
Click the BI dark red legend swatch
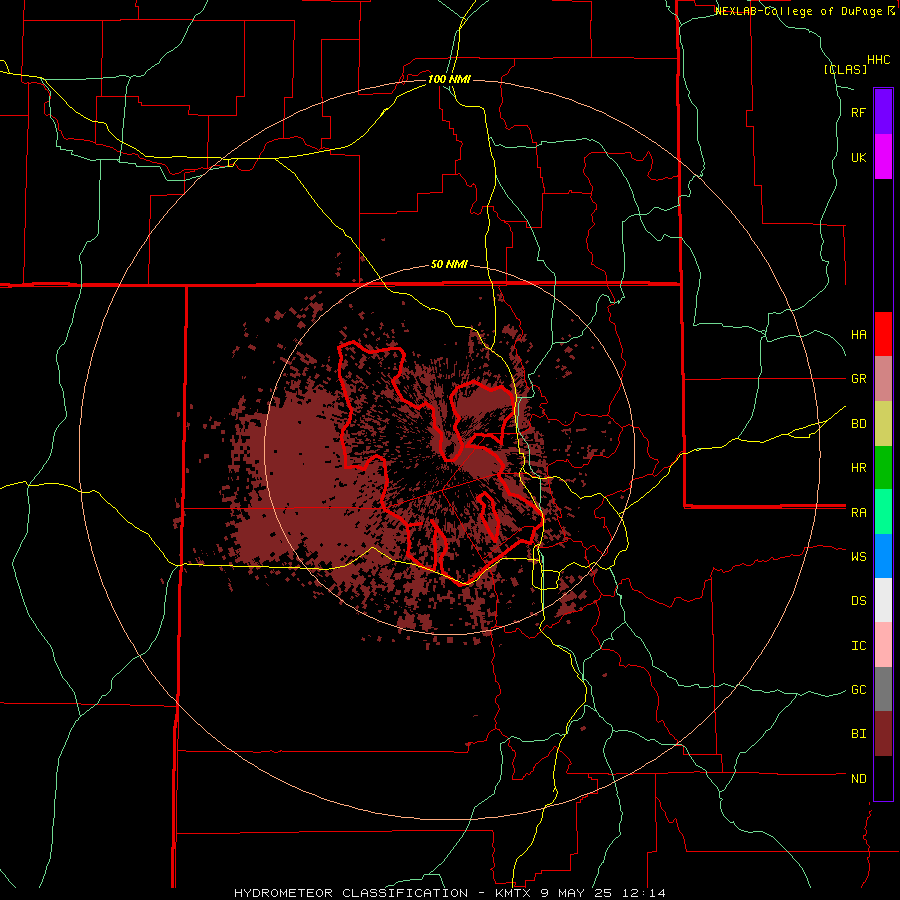883,734
